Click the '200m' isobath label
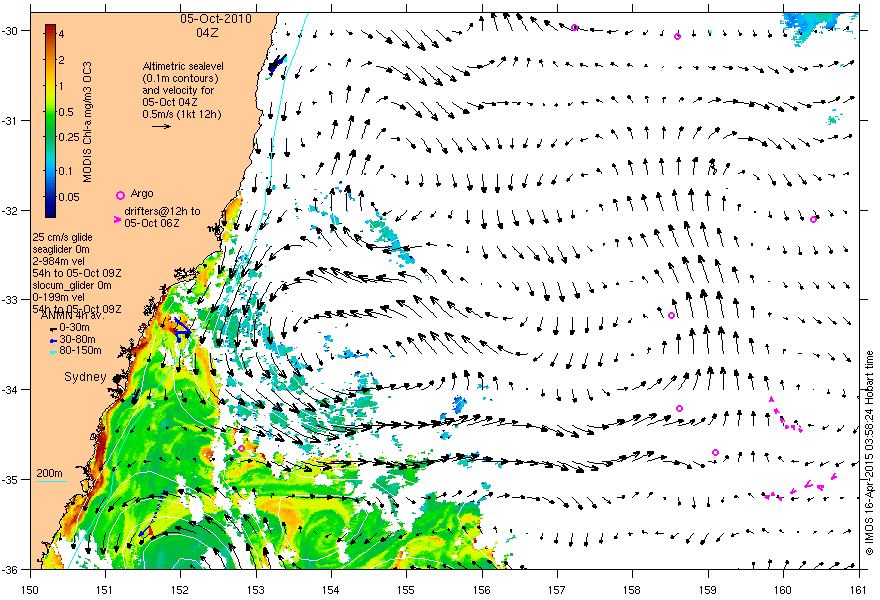Screen dimensions: 880x600 [x=50, y=473]
